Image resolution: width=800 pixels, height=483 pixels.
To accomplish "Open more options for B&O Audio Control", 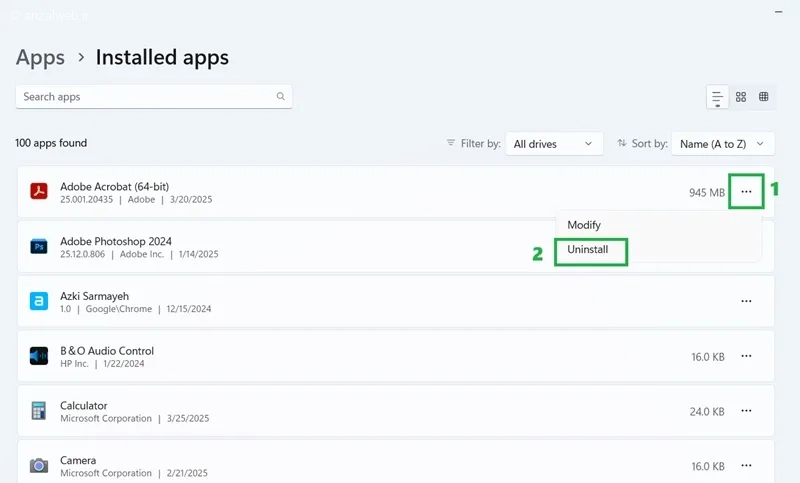I will (746, 356).
